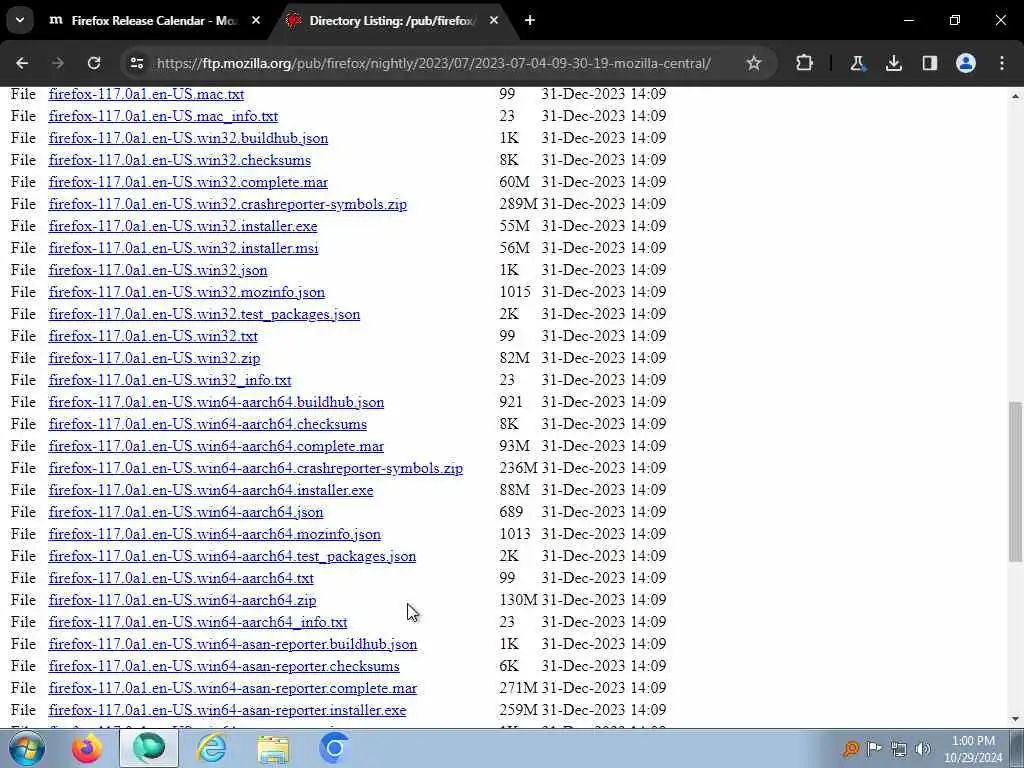Click the address bar URL field
This screenshot has height=768, width=1024.
[x=434, y=63]
